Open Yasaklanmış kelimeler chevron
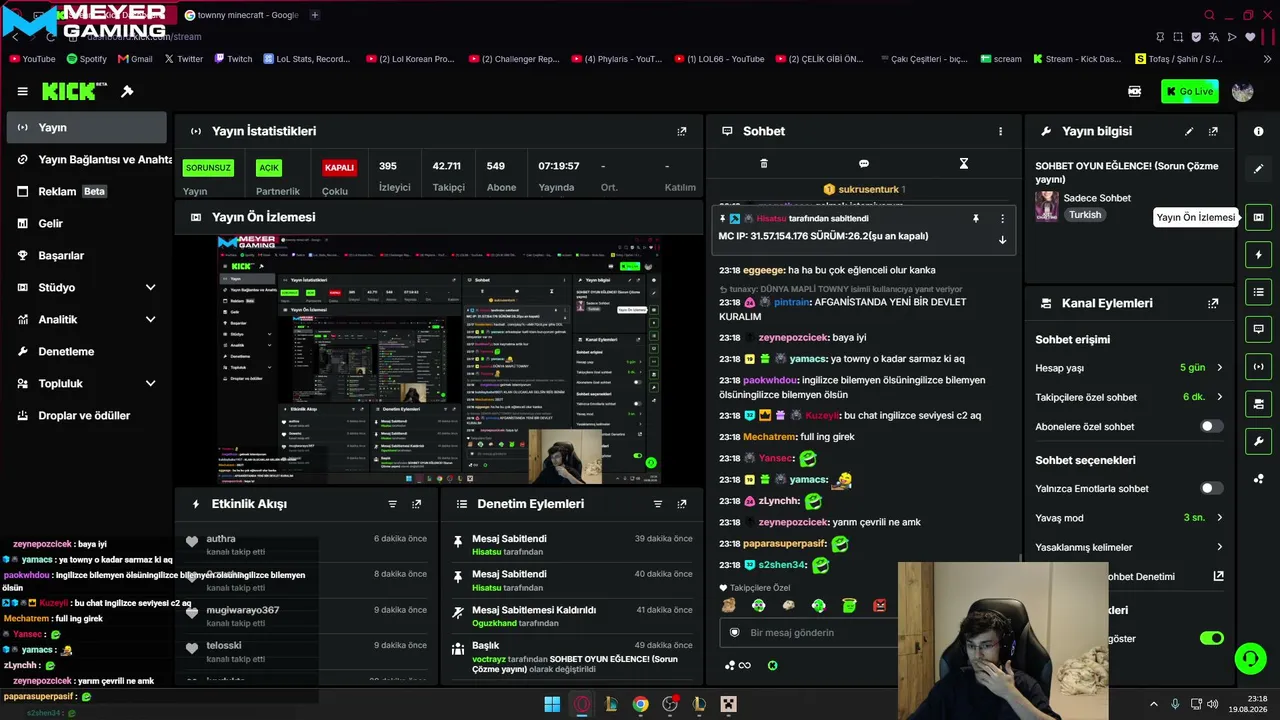The width and height of the screenshot is (1280, 720). pos(1219,547)
